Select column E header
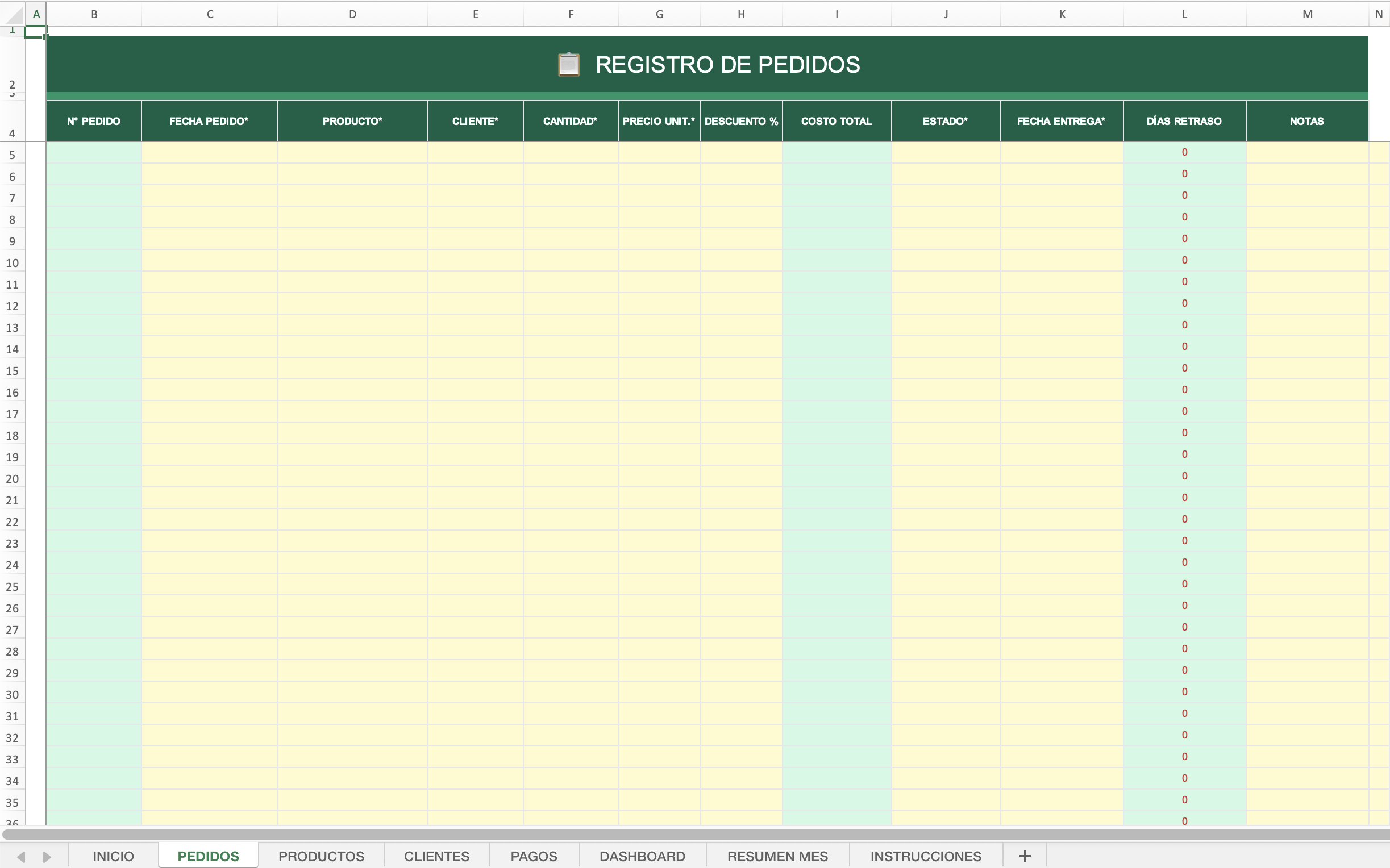Image resolution: width=1390 pixels, height=868 pixels. coord(476,14)
